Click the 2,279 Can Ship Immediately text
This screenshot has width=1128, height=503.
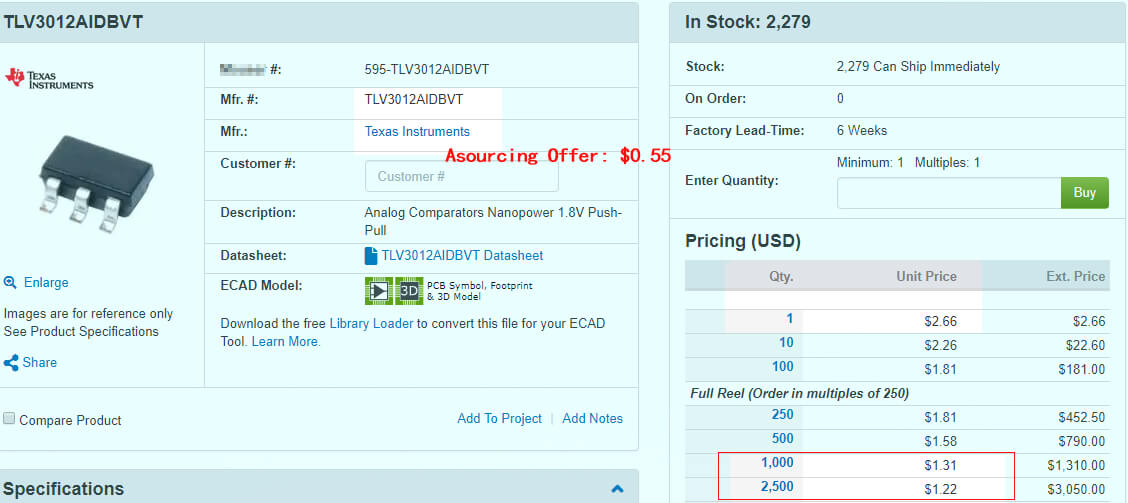(x=919, y=67)
